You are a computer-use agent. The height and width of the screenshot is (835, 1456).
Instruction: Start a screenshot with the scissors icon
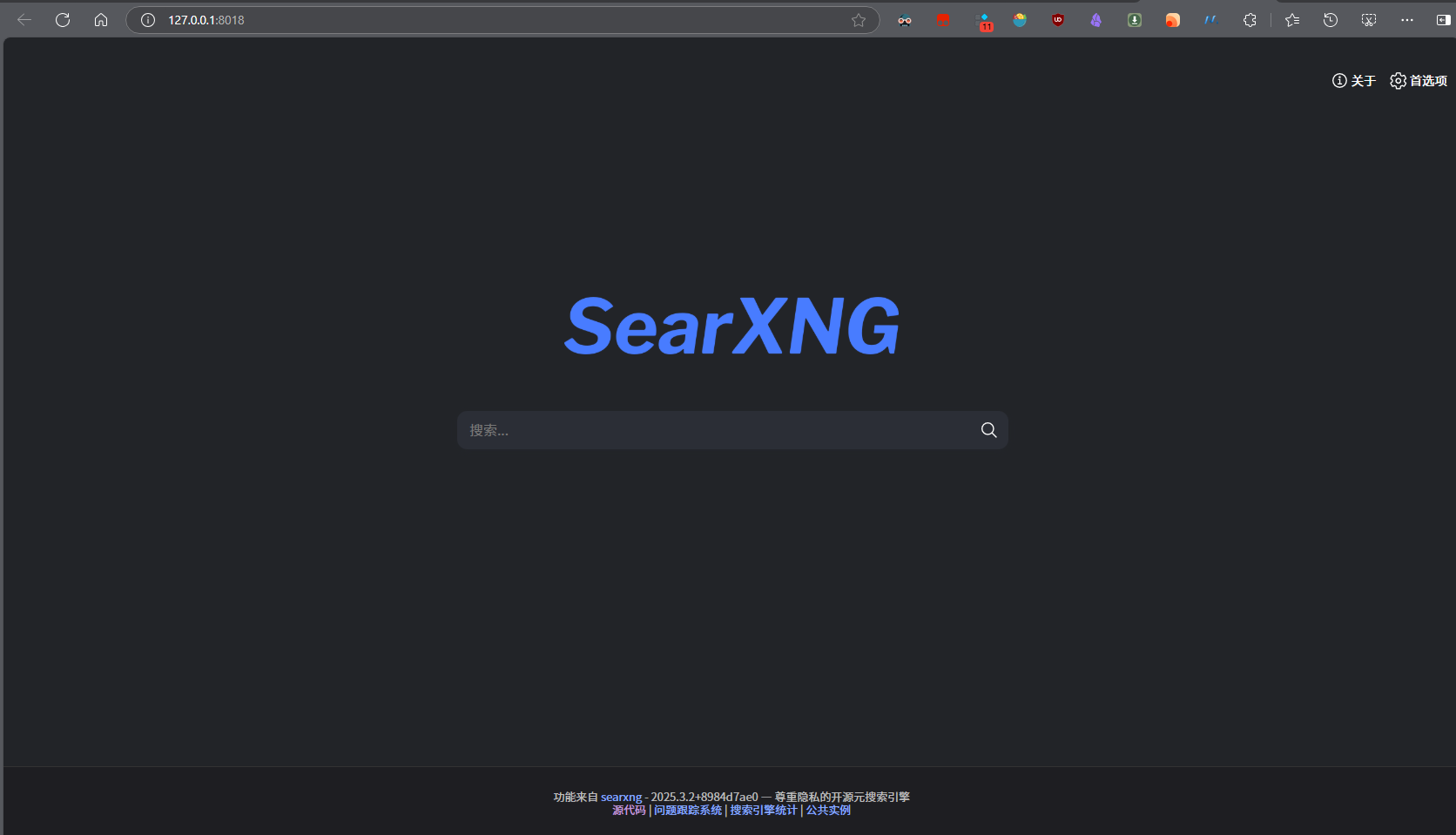tap(1369, 20)
